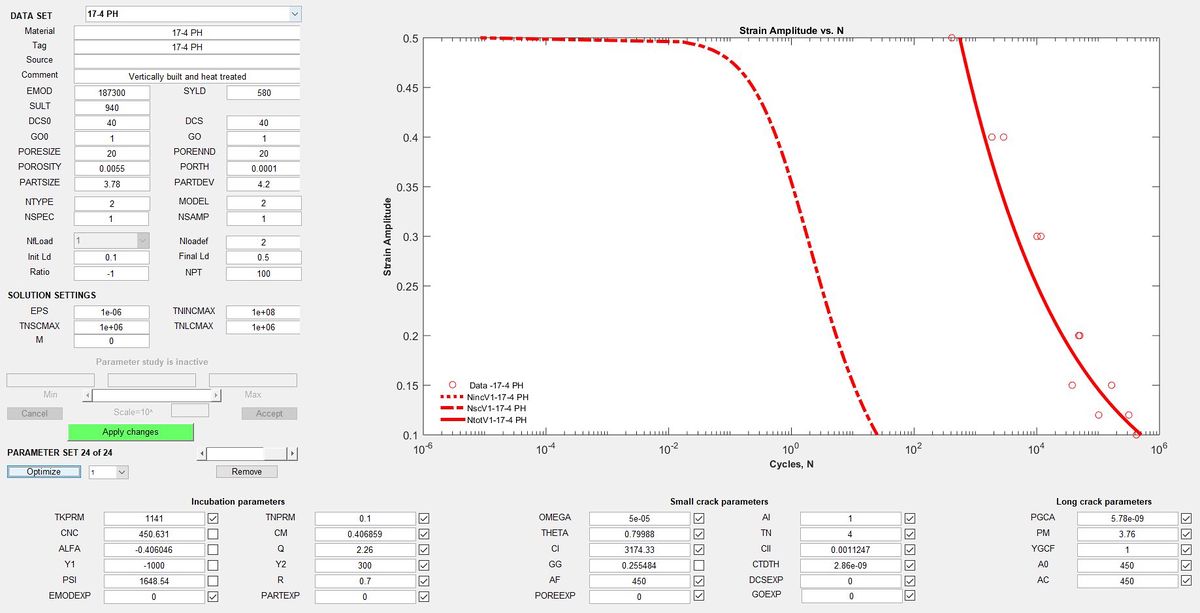This screenshot has width=1200, height=613.
Task: Enable the GG parameter checkbox
Action: pos(698,565)
